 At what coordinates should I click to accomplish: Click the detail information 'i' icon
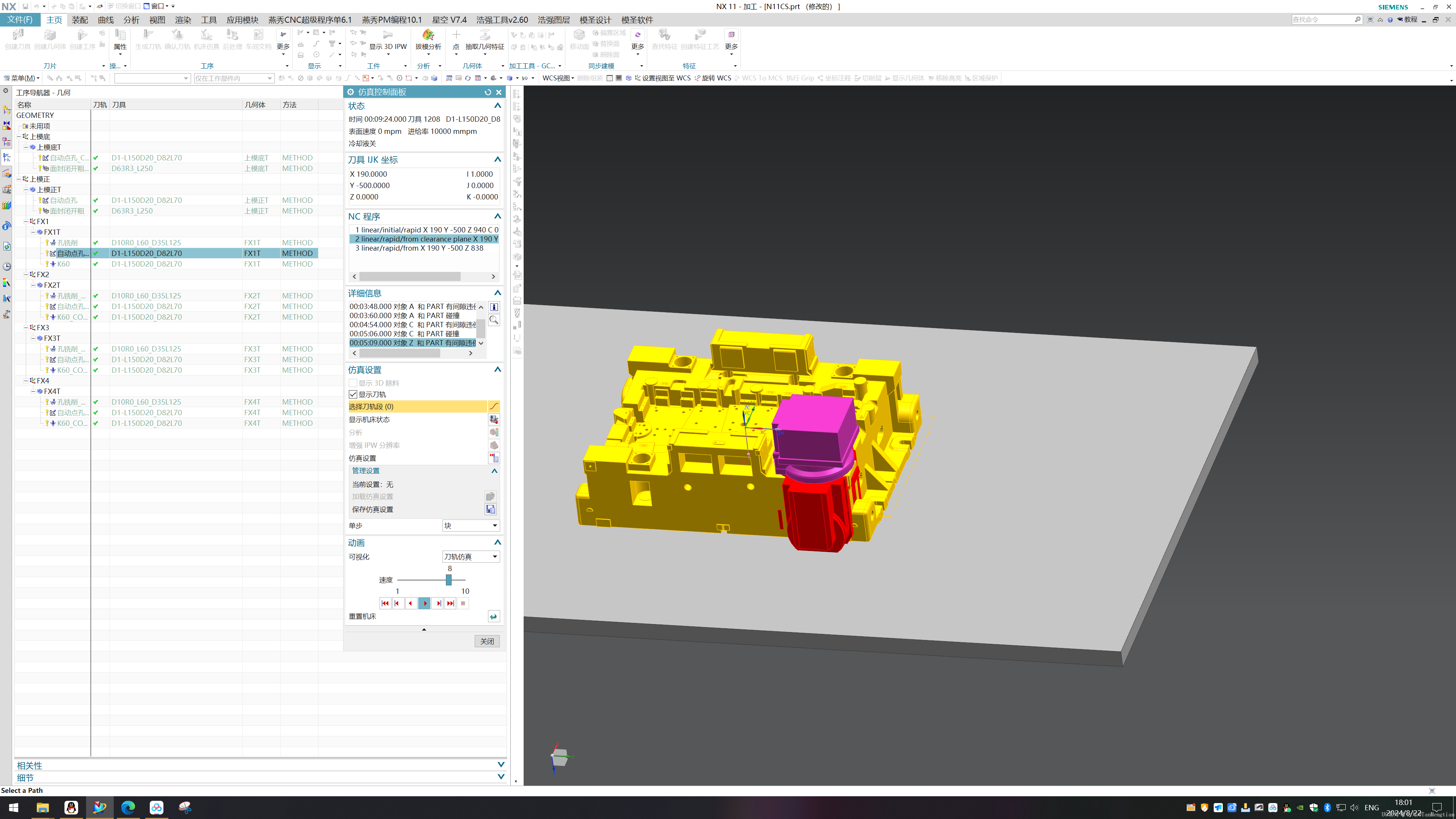[x=493, y=307]
